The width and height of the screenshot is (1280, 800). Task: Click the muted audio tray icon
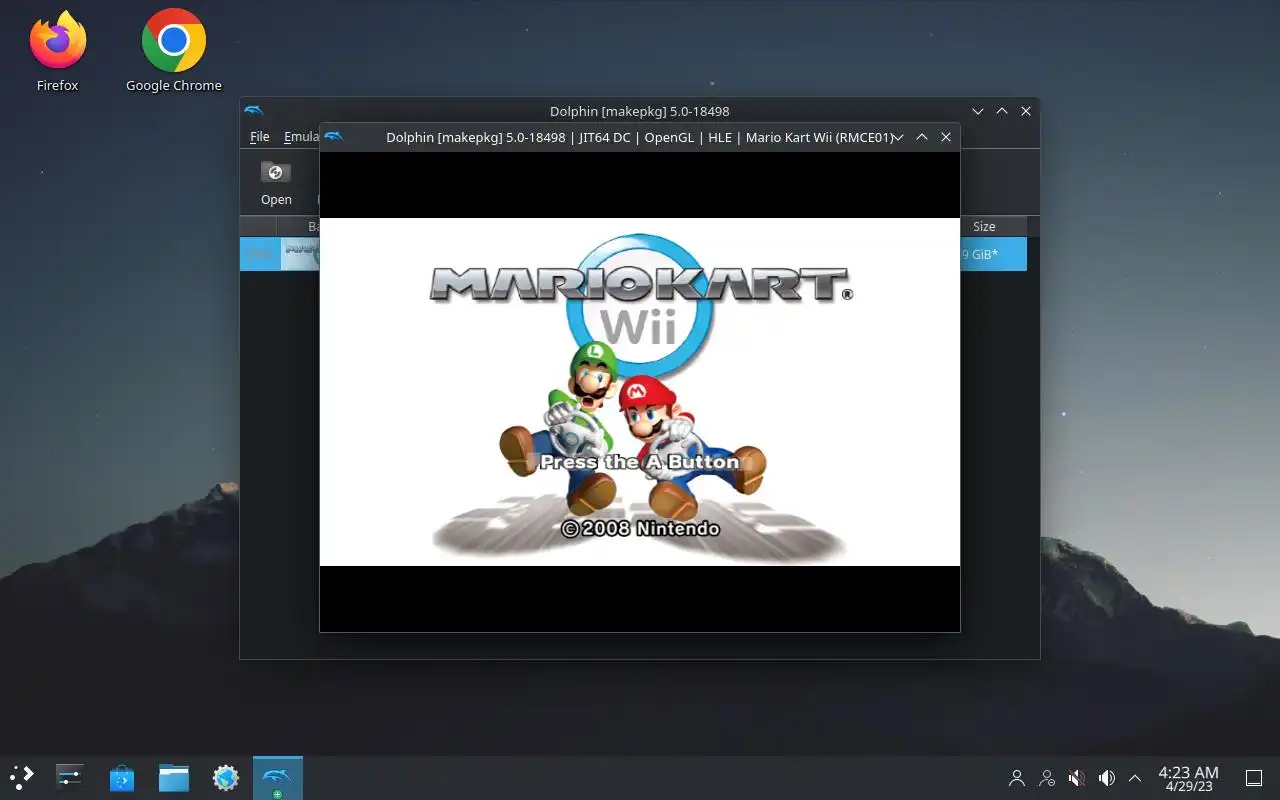pyautogui.click(x=1077, y=777)
